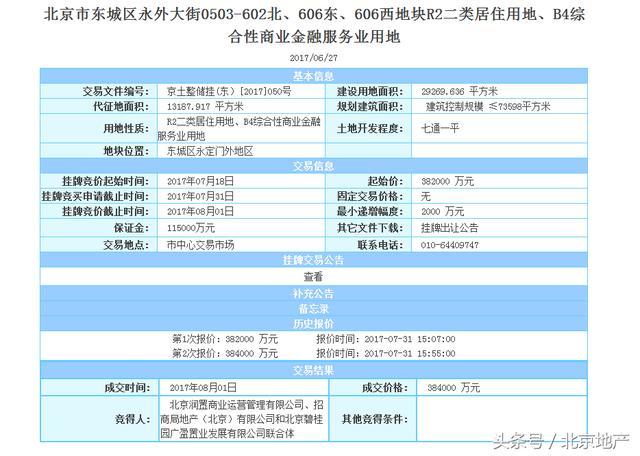
Task: Click the 其它文件下载 label
Action: [x=369, y=228]
